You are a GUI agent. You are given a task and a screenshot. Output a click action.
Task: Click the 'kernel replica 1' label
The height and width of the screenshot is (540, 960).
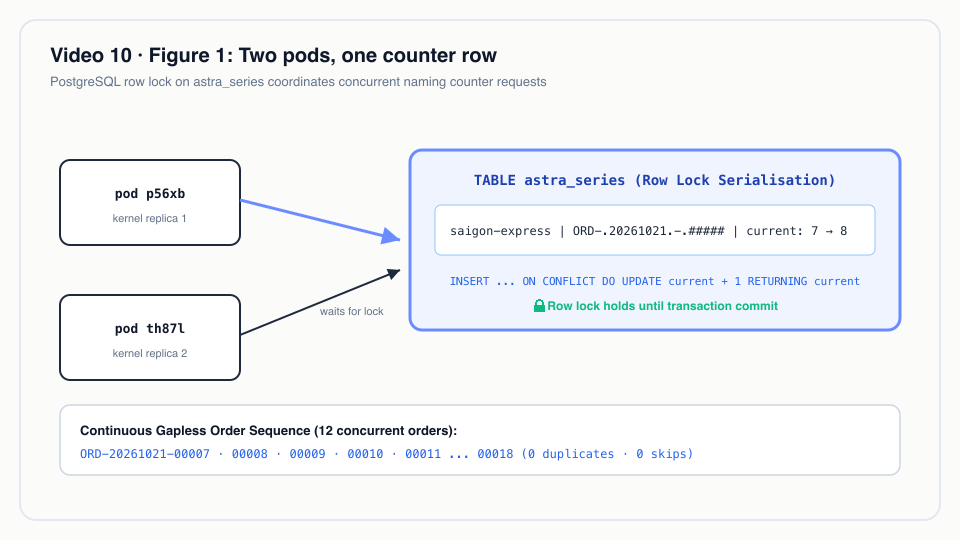click(x=149, y=219)
